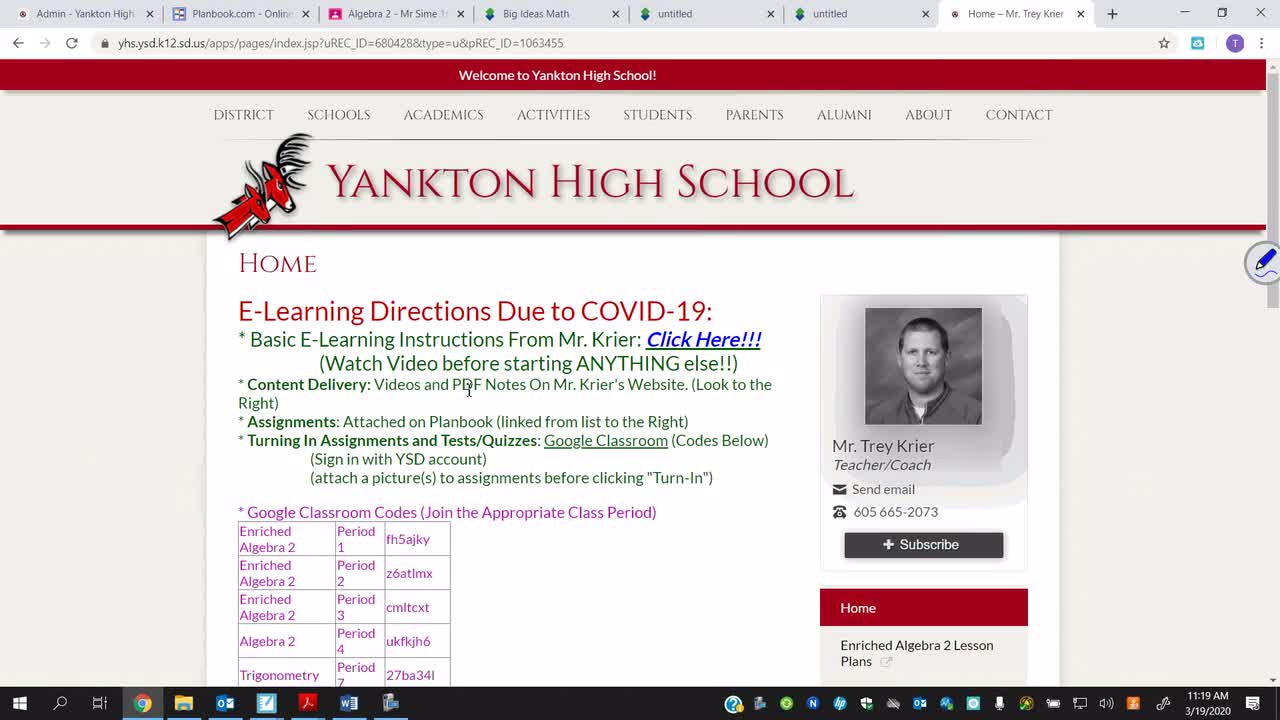Click Mr. Trey Krier's profile photo
Image resolution: width=1280 pixels, height=720 pixels.
pos(923,365)
